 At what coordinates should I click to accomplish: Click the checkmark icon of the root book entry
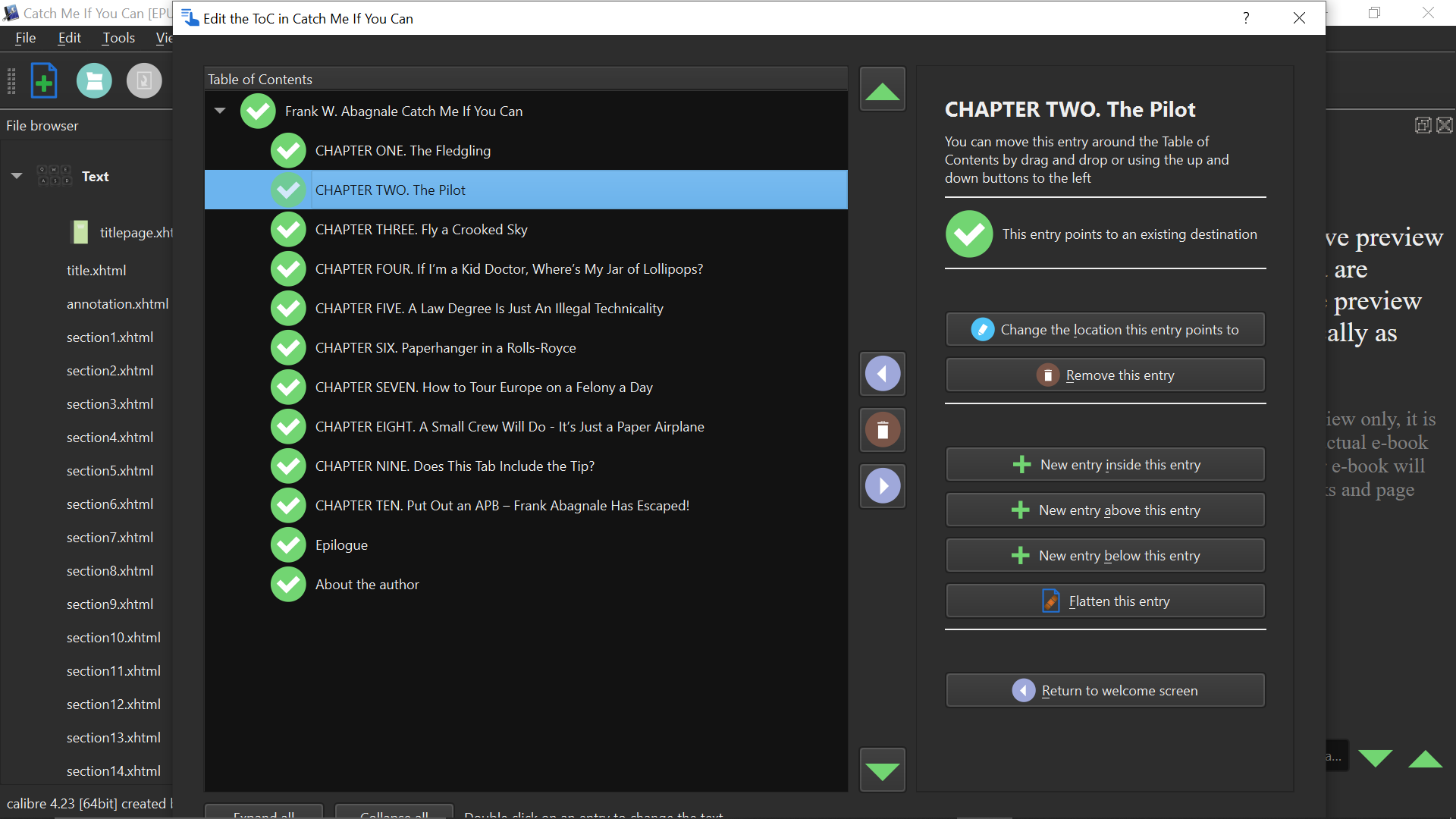tap(258, 111)
